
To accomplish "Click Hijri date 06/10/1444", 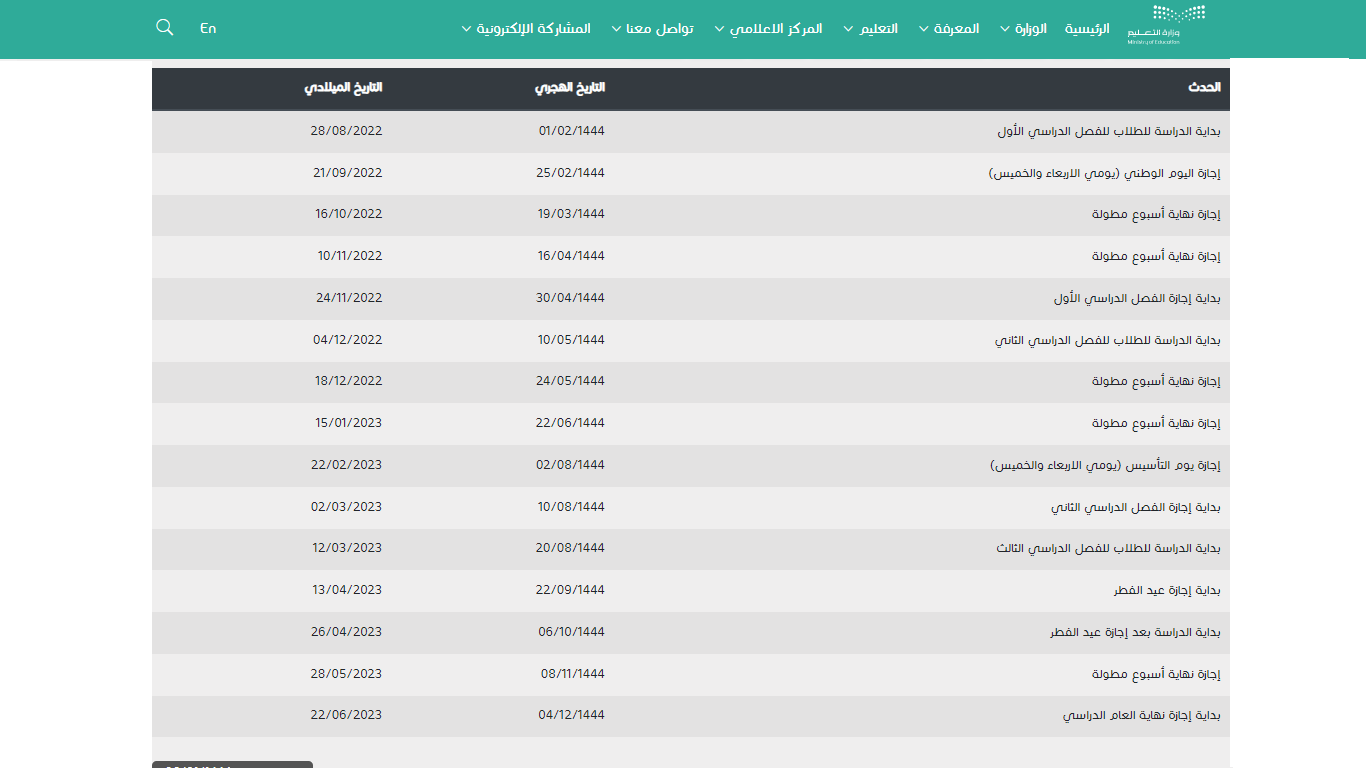I will click(571, 632).
